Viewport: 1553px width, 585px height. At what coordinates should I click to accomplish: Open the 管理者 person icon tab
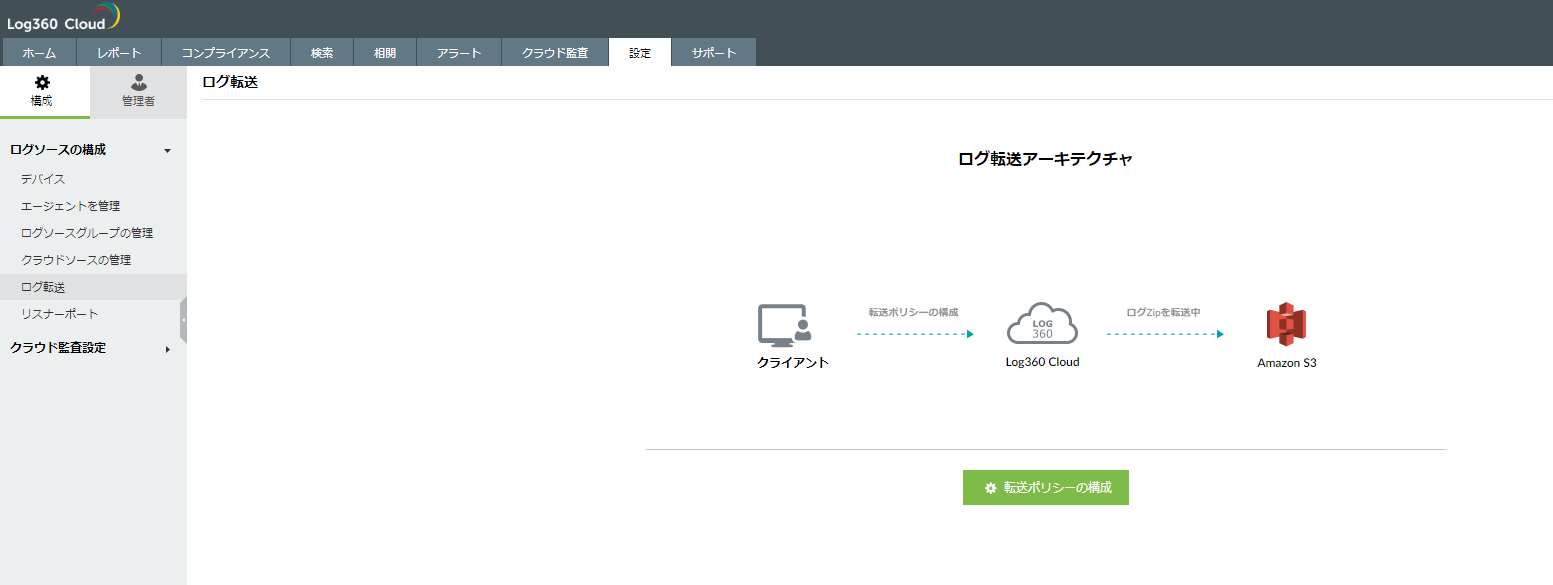138,92
